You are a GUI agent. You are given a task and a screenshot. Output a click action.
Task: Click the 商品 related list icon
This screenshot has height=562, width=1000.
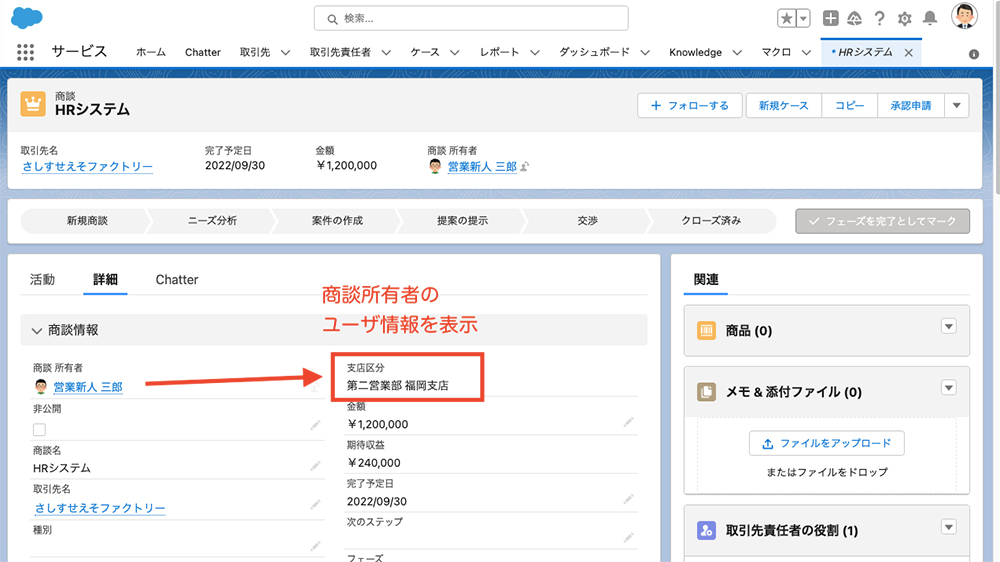pyautogui.click(x=706, y=330)
